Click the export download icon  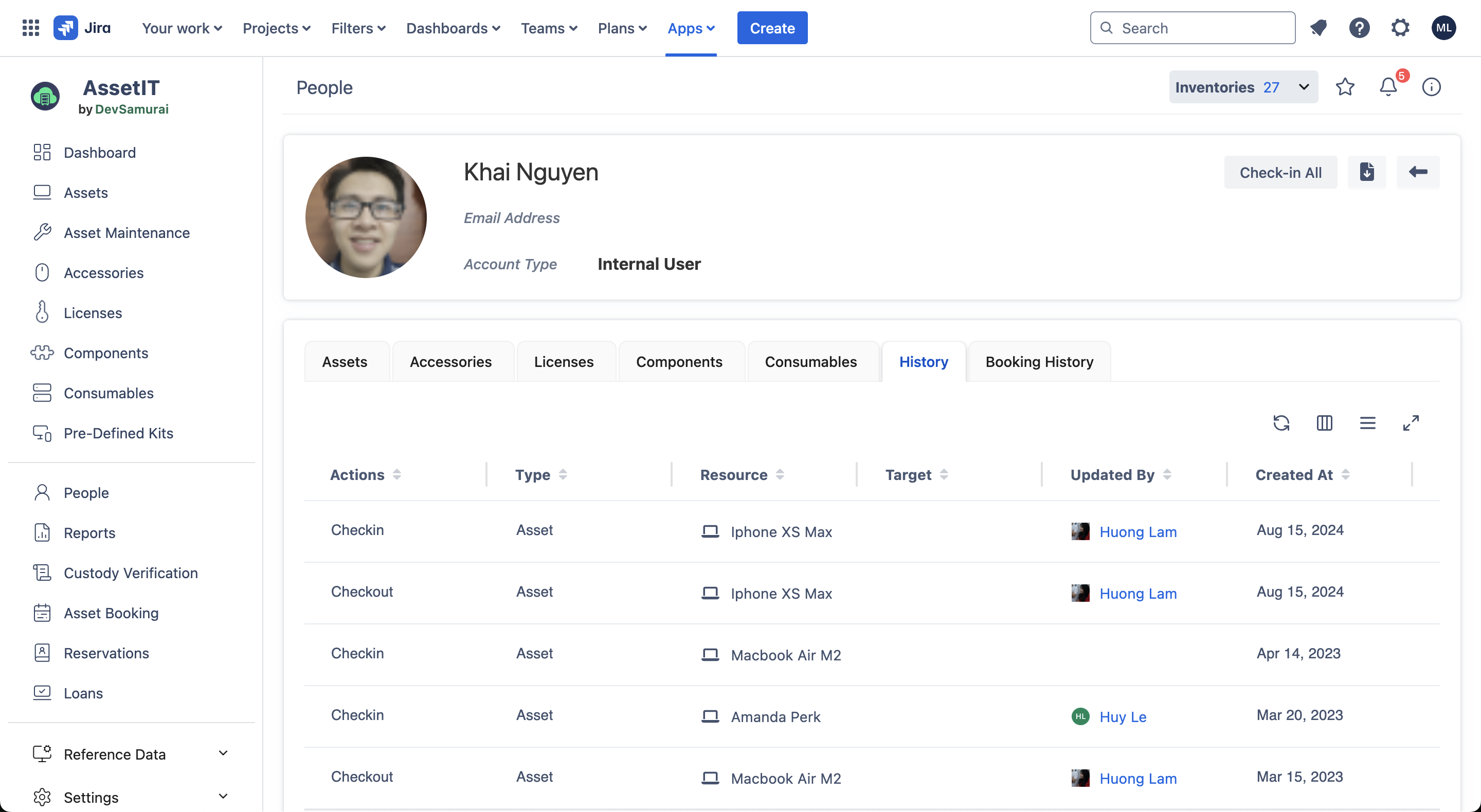click(x=1367, y=172)
